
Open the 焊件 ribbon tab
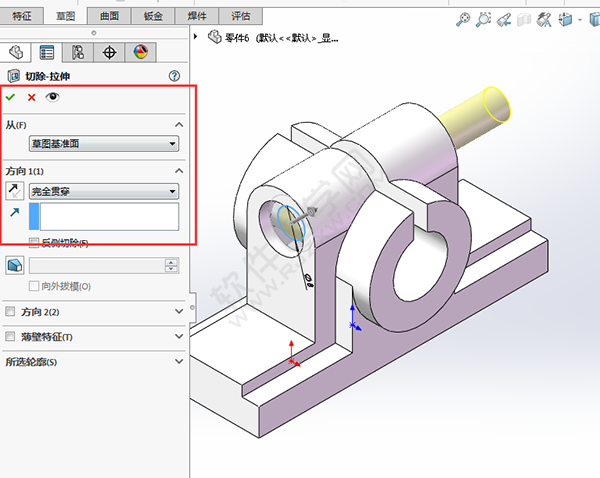coord(197,16)
